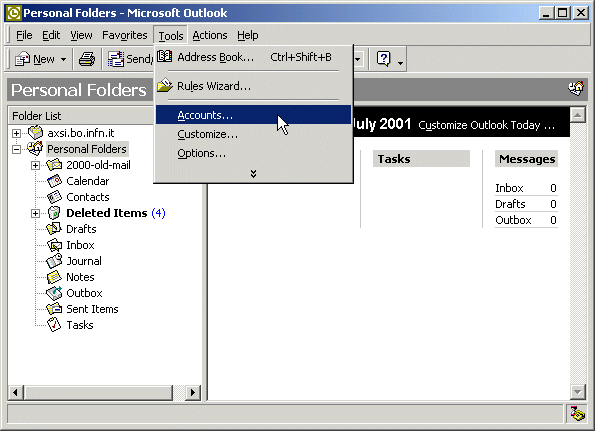Click the Outbox folder icon
Viewport: 595px width, 431px height.
pyautogui.click(x=54, y=293)
